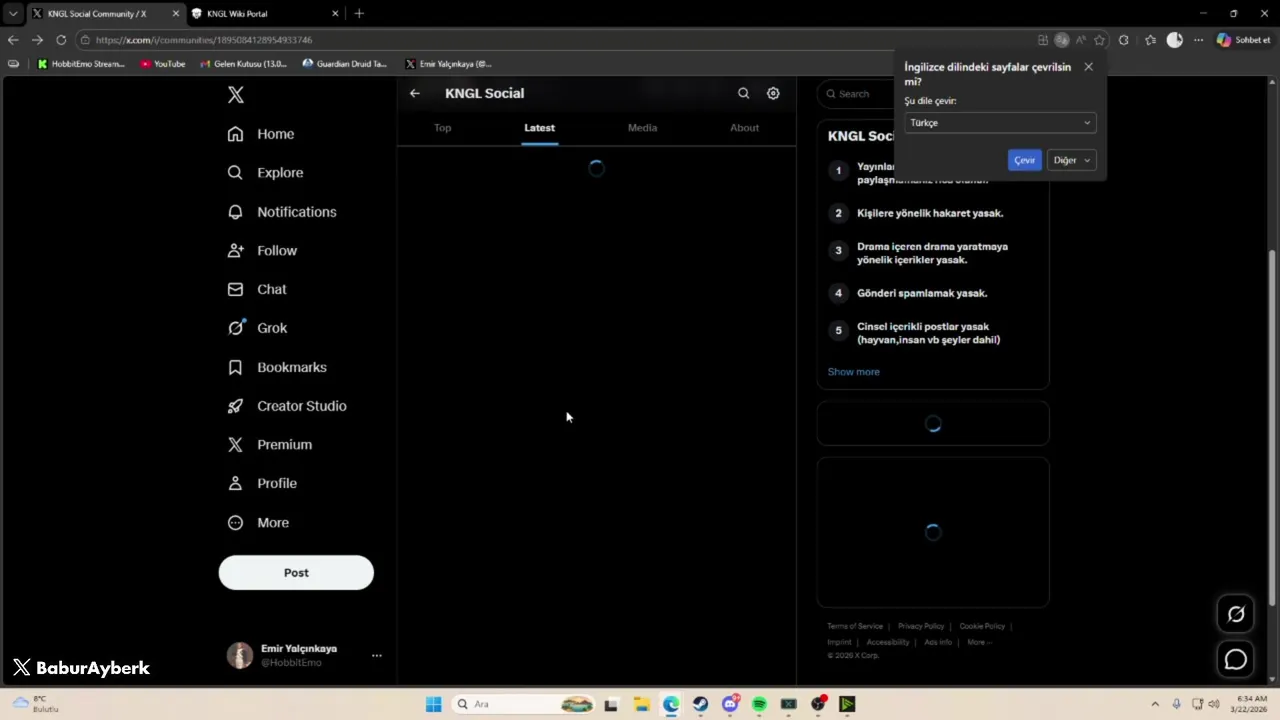The width and height of the screenshot is (1280, 720).
Task: Click the Emir Yalçınkaya profile avatar
Action: 240,655
